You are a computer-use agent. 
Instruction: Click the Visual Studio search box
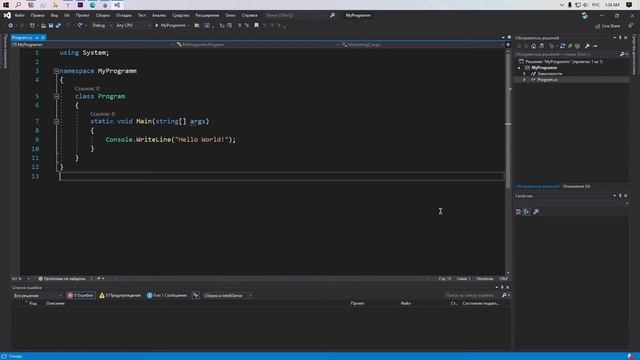pos(300,15)
